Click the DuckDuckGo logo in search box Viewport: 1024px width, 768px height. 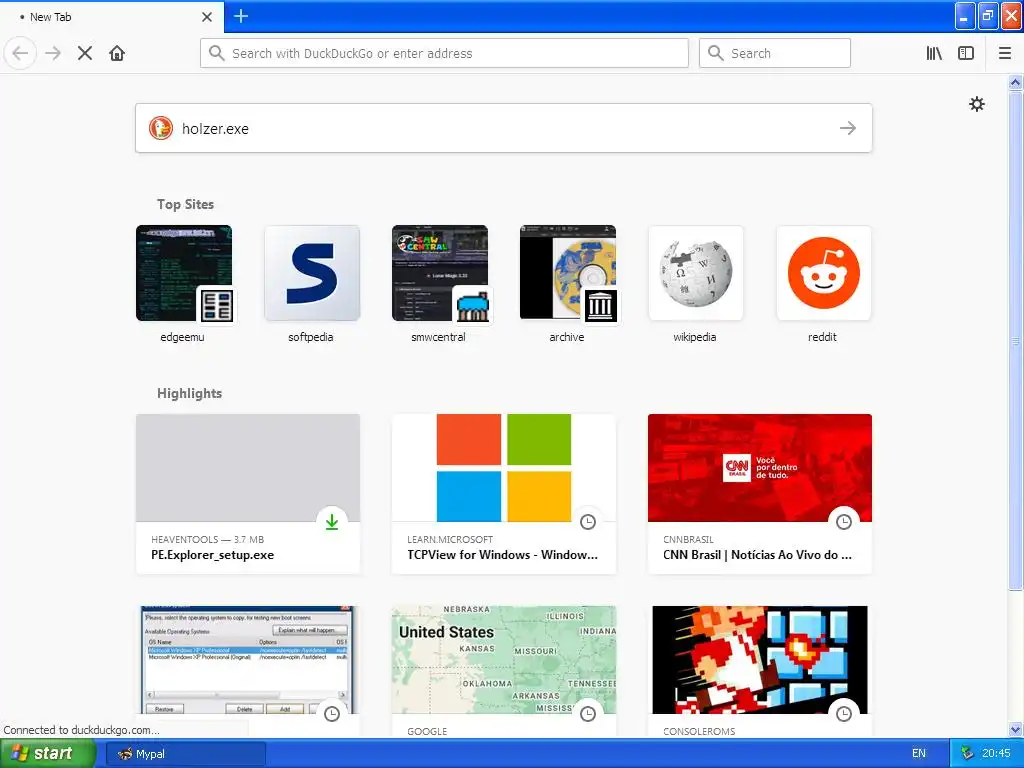coord(161,128)
